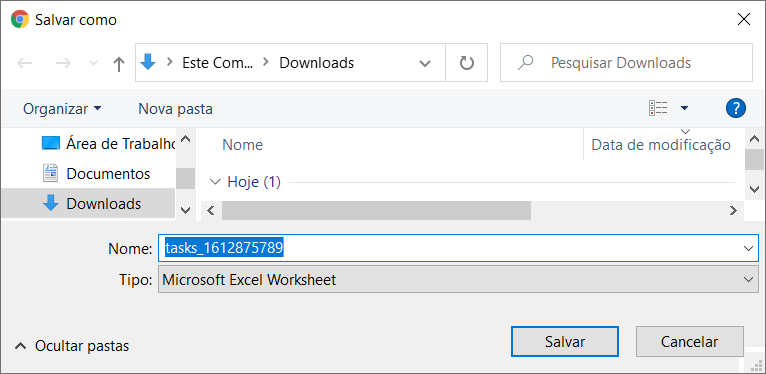Go up one folder level arrow

(119, 63)
